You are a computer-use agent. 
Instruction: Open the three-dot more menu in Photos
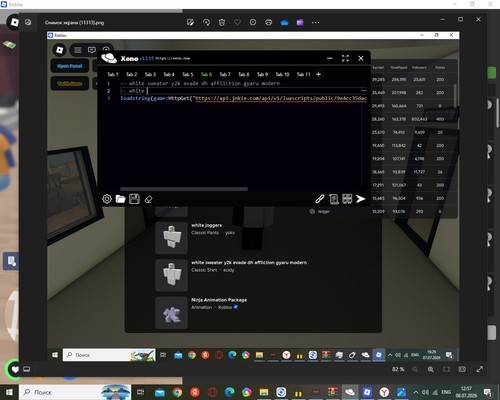(315, 23)
